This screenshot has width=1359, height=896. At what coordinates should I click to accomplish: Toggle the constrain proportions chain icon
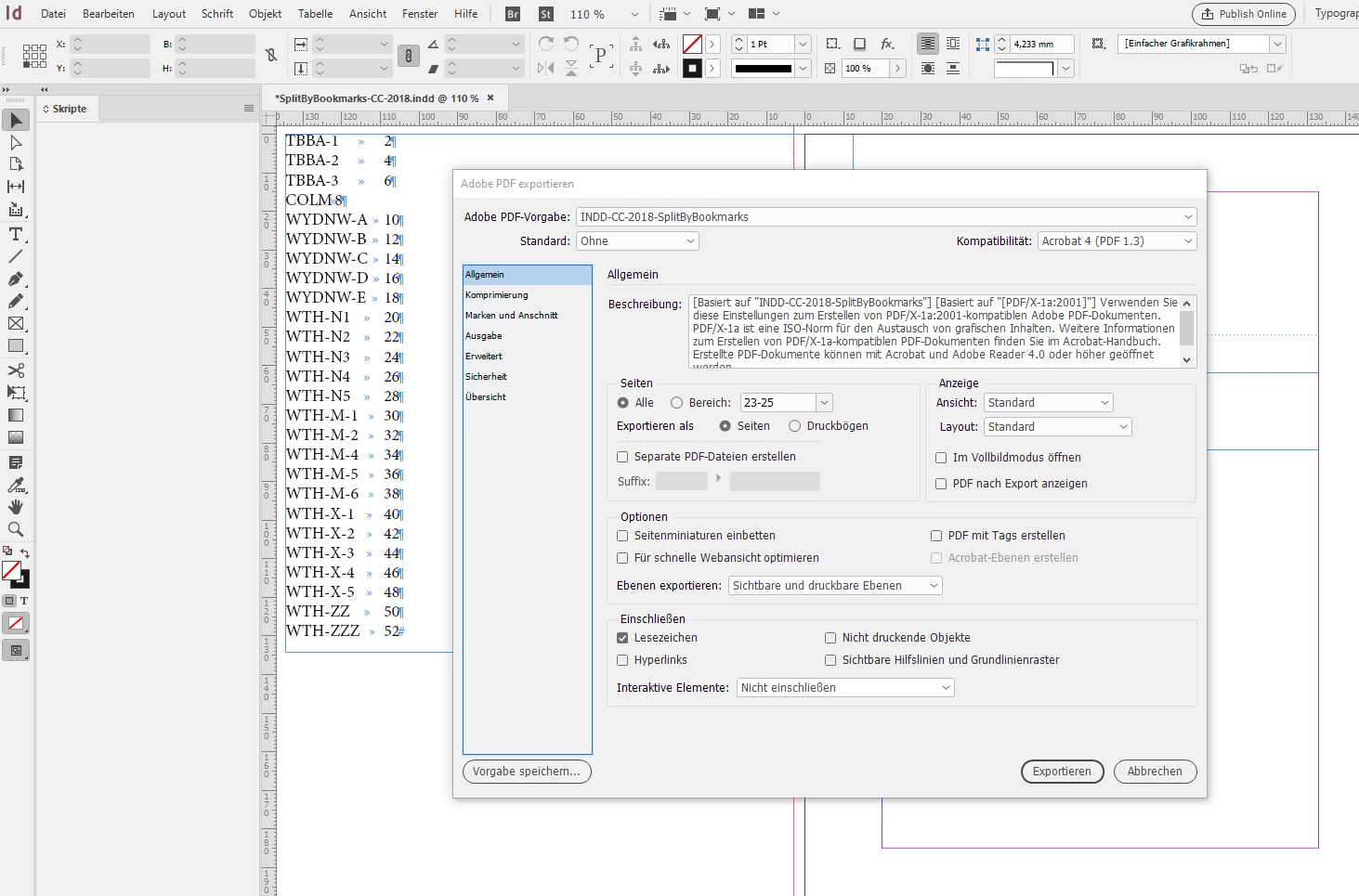[x=409, y=56]
